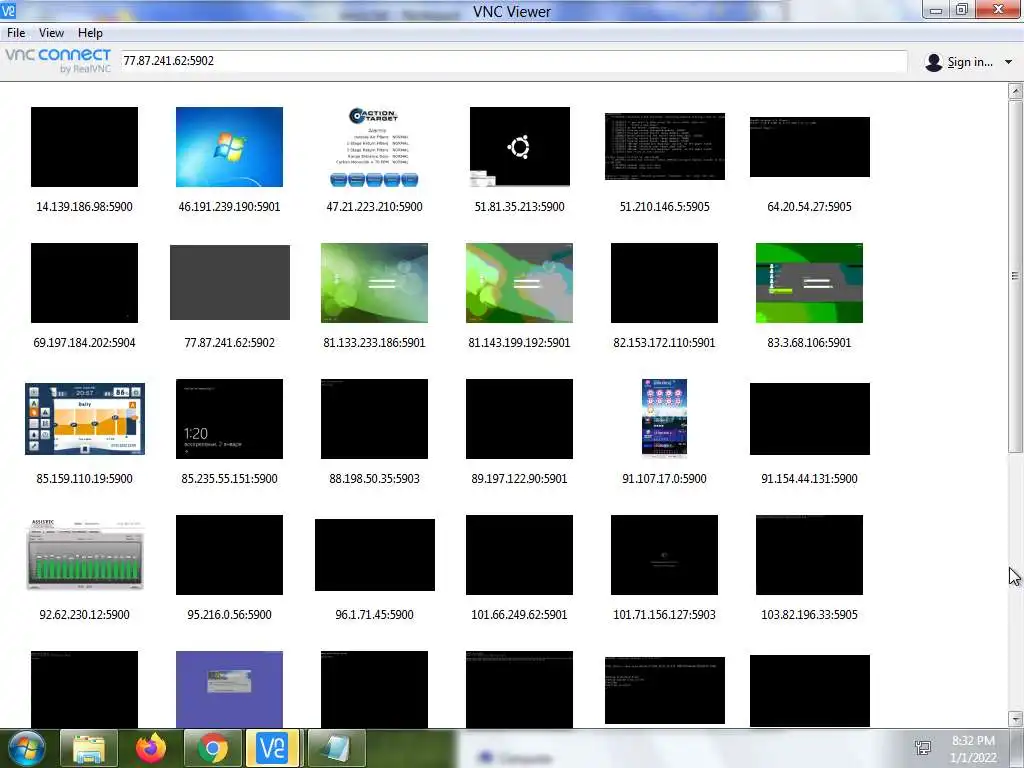Select connection thumbnail 14.139.186.98:5900
Viewport: 1024px width, 768px height.
(x=84, y=147)
